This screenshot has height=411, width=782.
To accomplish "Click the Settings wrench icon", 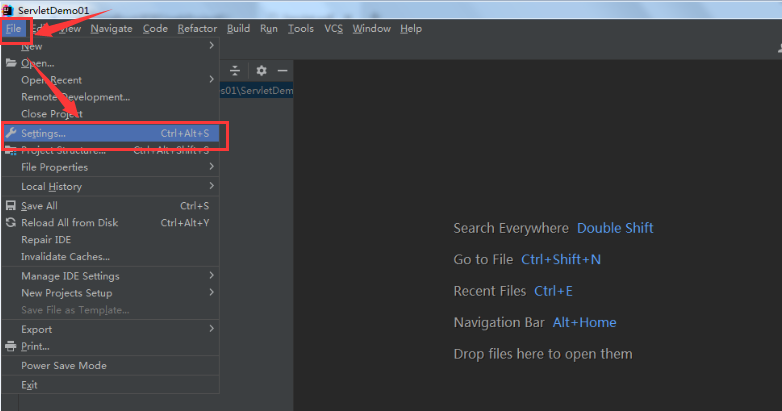I will pos(11,133).
